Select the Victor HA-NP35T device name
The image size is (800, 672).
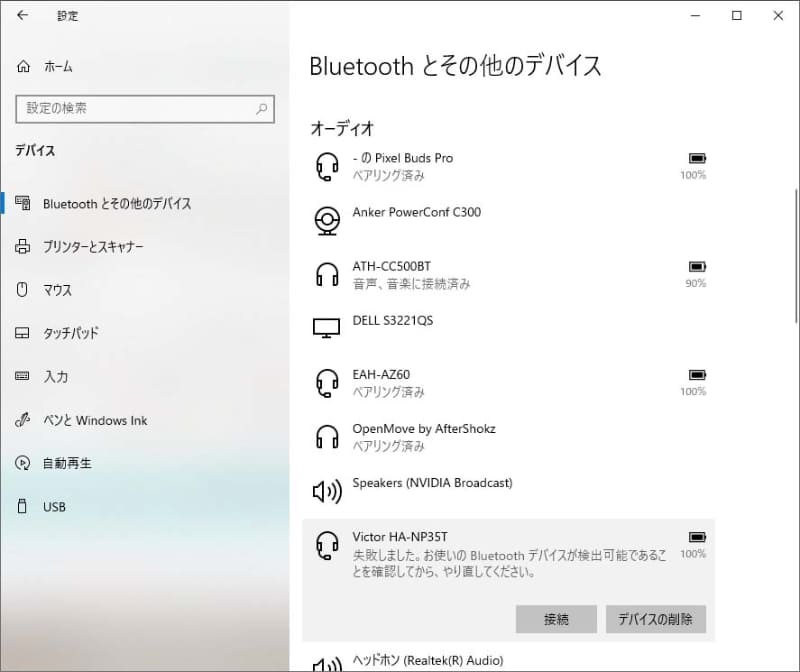click(x=400, y=537)
